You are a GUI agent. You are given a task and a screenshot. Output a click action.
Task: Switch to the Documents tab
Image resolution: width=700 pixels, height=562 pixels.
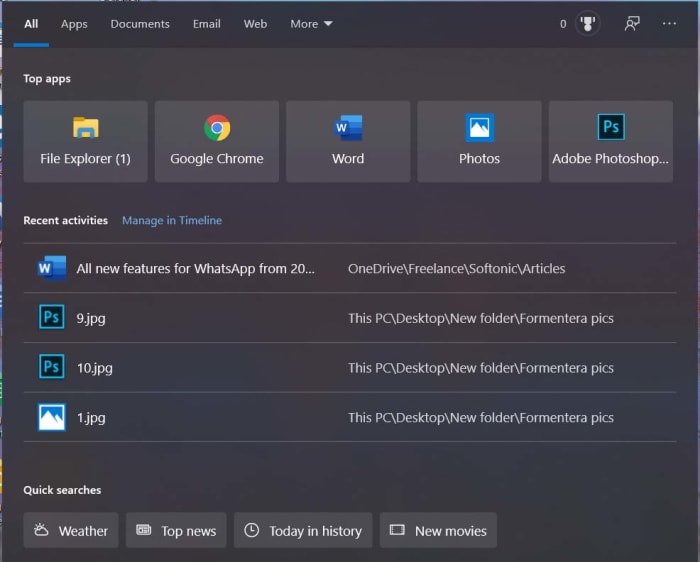click(140, 24)
